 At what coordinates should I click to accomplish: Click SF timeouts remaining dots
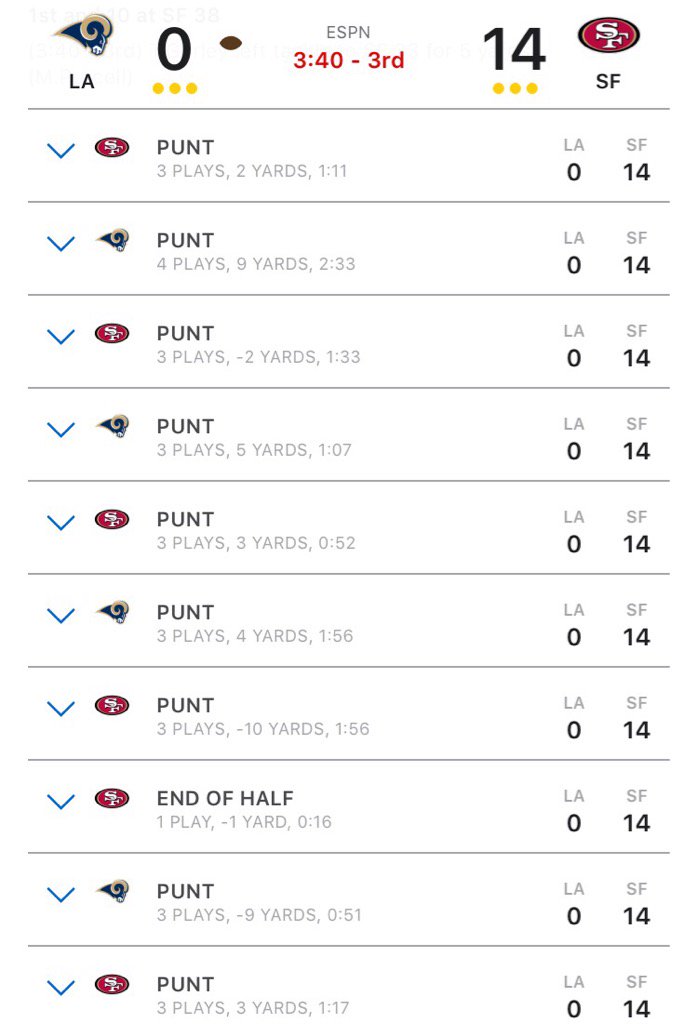(515, 88)
